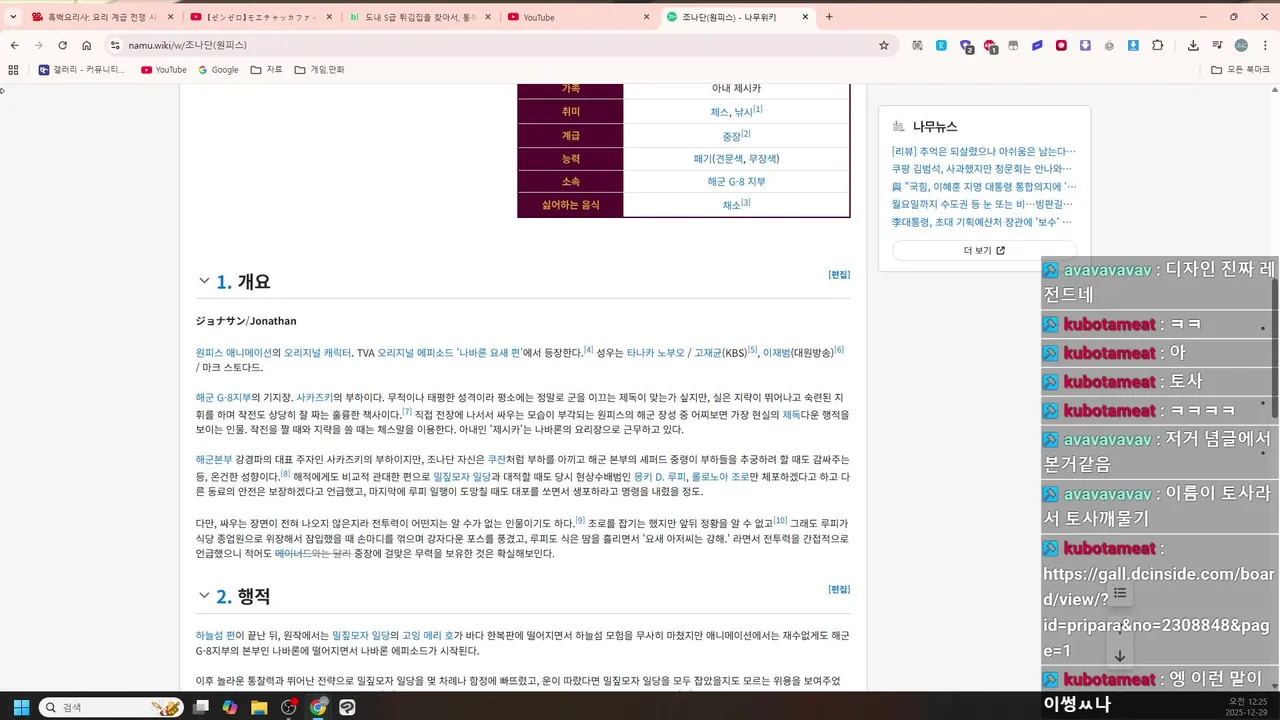Open Clip Studio Paint taskbar icon

click(x=347, y=707)
